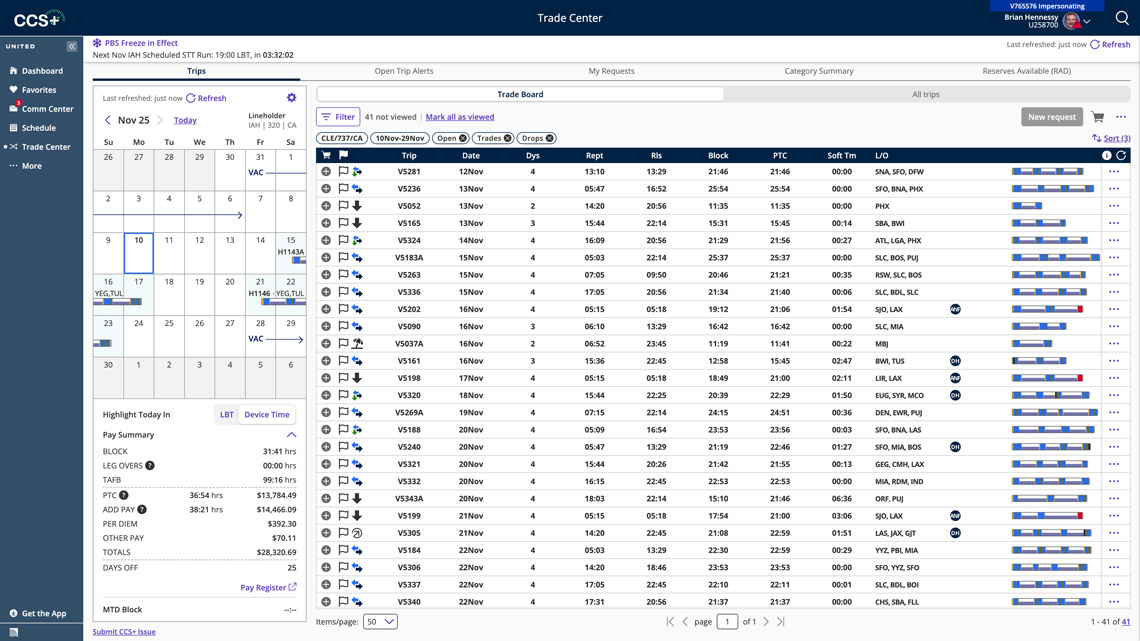This screenshot has height=641, width=1140.
Task: Switch highlight to LBT
Action: pos(227,414)
